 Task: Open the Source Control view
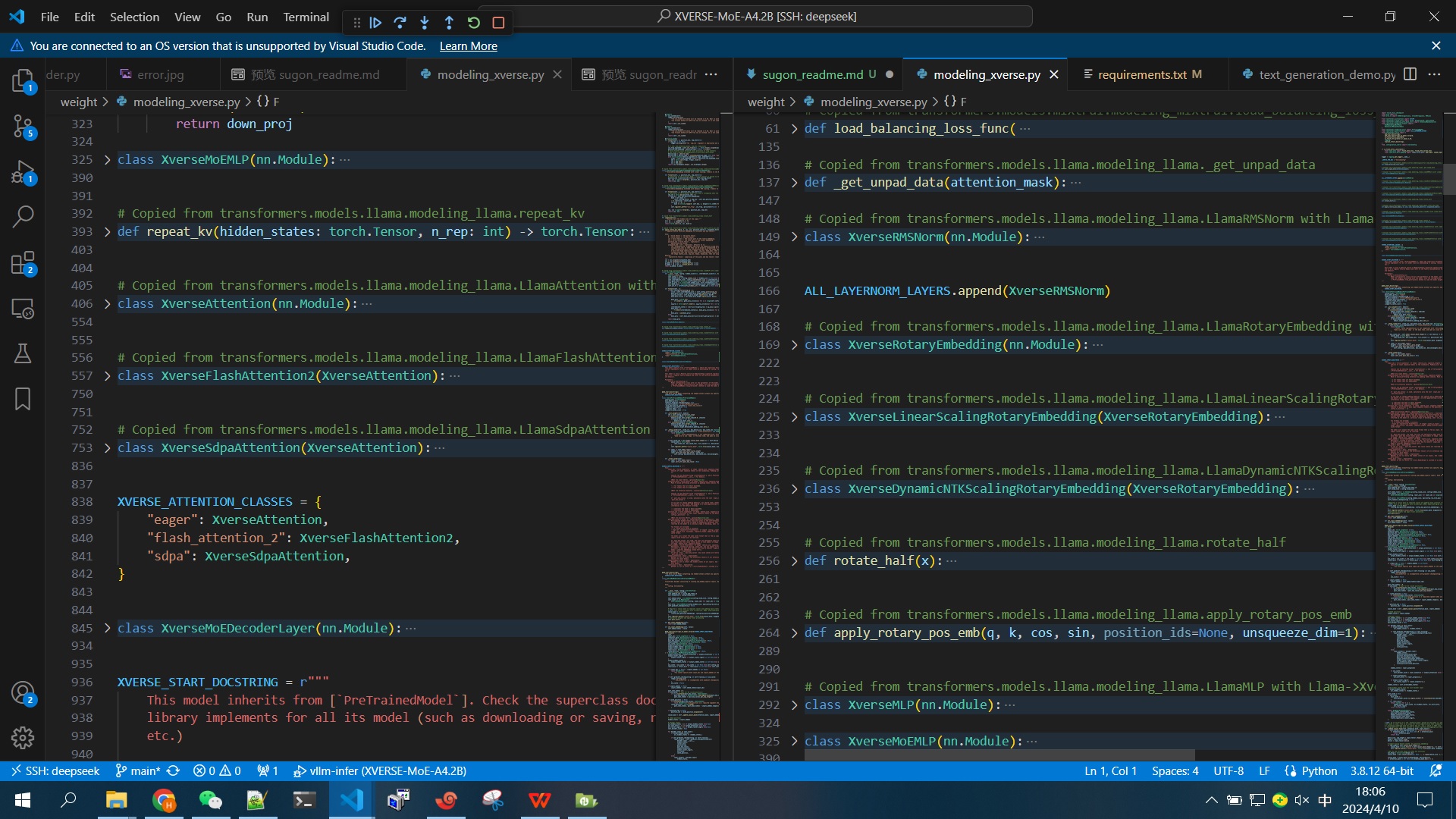23,127
